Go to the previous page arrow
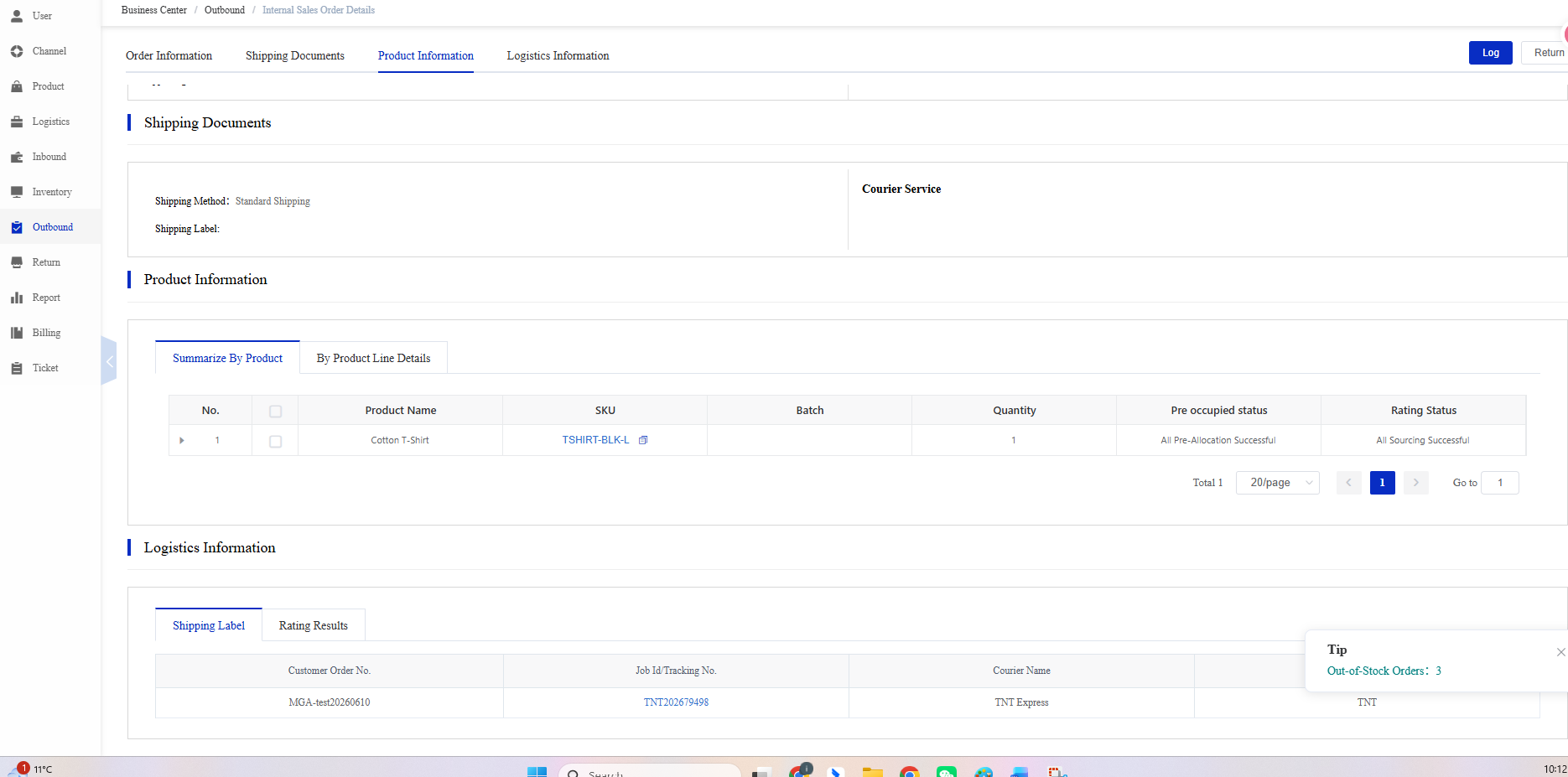This screenshot has height=777, width=1568. [1348, 483]
